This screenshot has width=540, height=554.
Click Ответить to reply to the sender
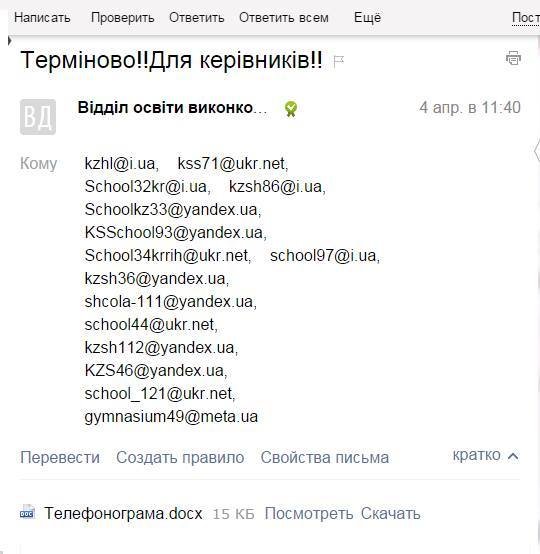click(x=197, y=18)
